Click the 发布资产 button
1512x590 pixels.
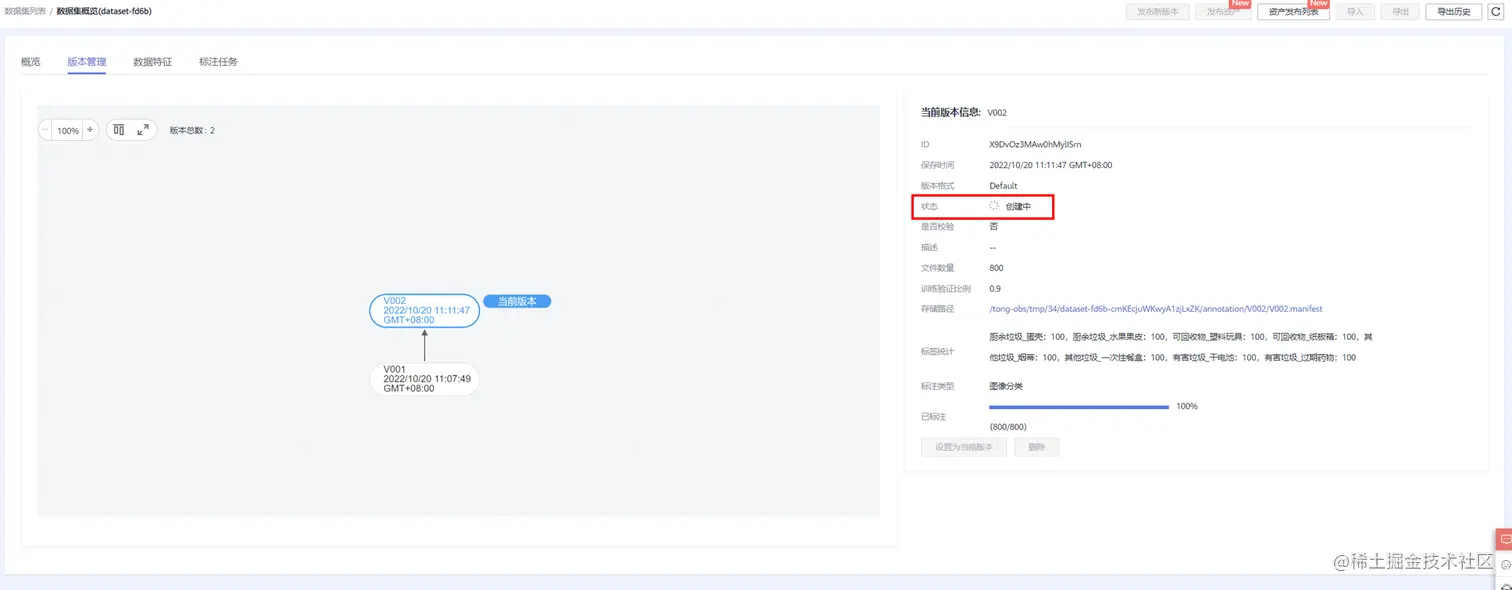tap(1221, 12)
